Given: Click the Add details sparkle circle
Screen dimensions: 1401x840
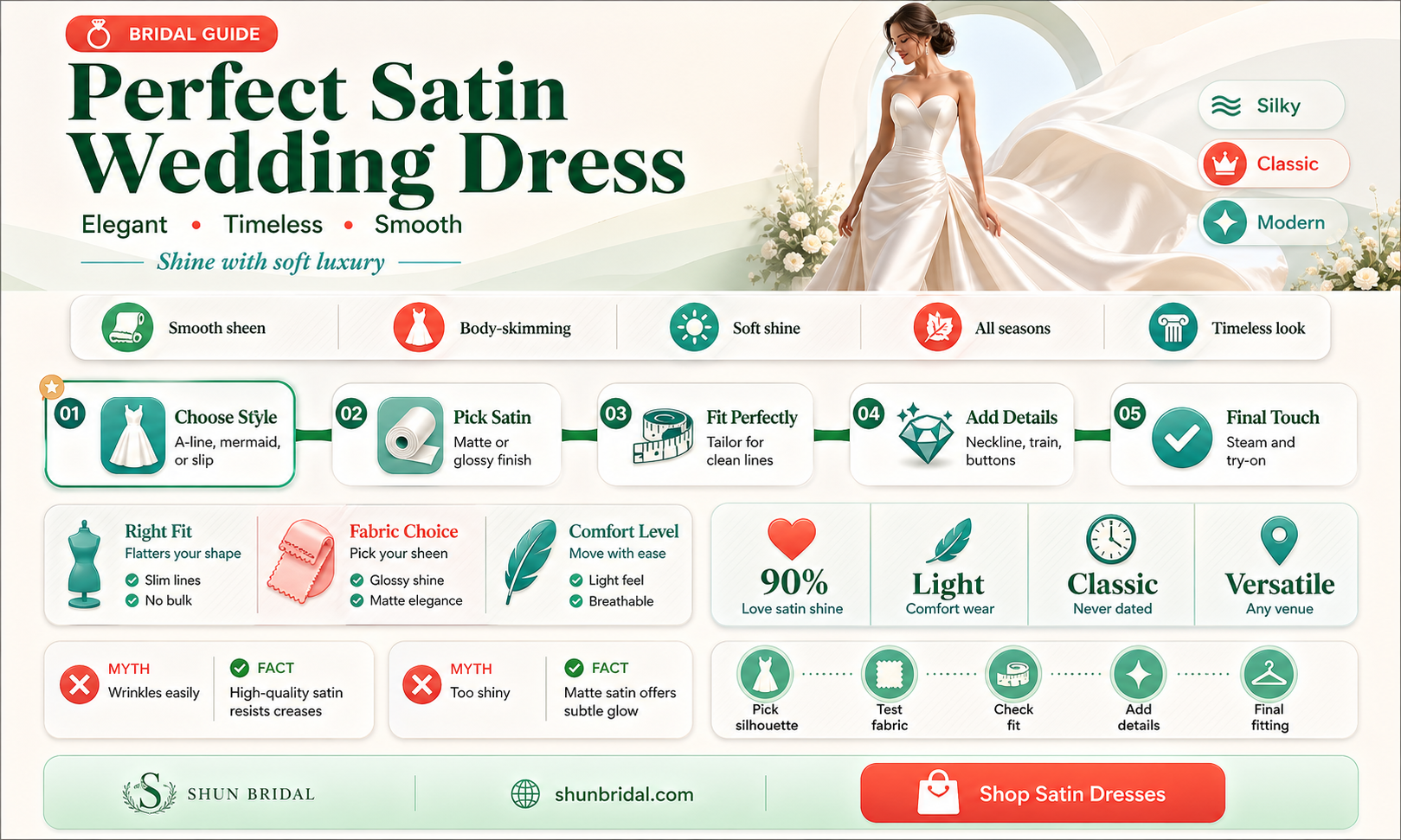Looking at the screenshot, I should click(1138, 674).
